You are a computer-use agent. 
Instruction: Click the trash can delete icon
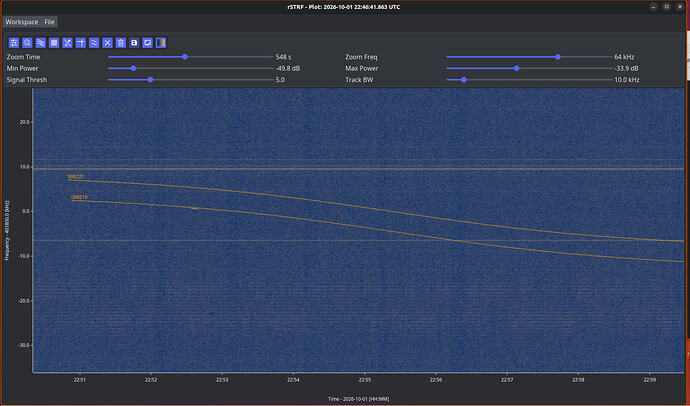coord(121,43)
